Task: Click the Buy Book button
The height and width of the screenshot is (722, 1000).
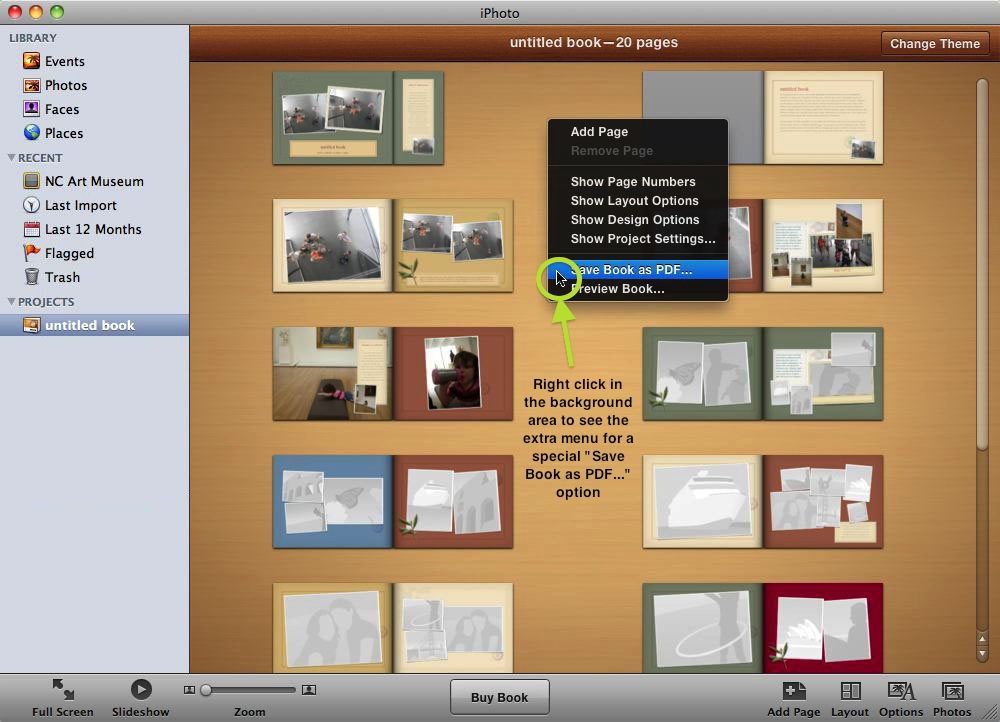Action: [499, 697]
